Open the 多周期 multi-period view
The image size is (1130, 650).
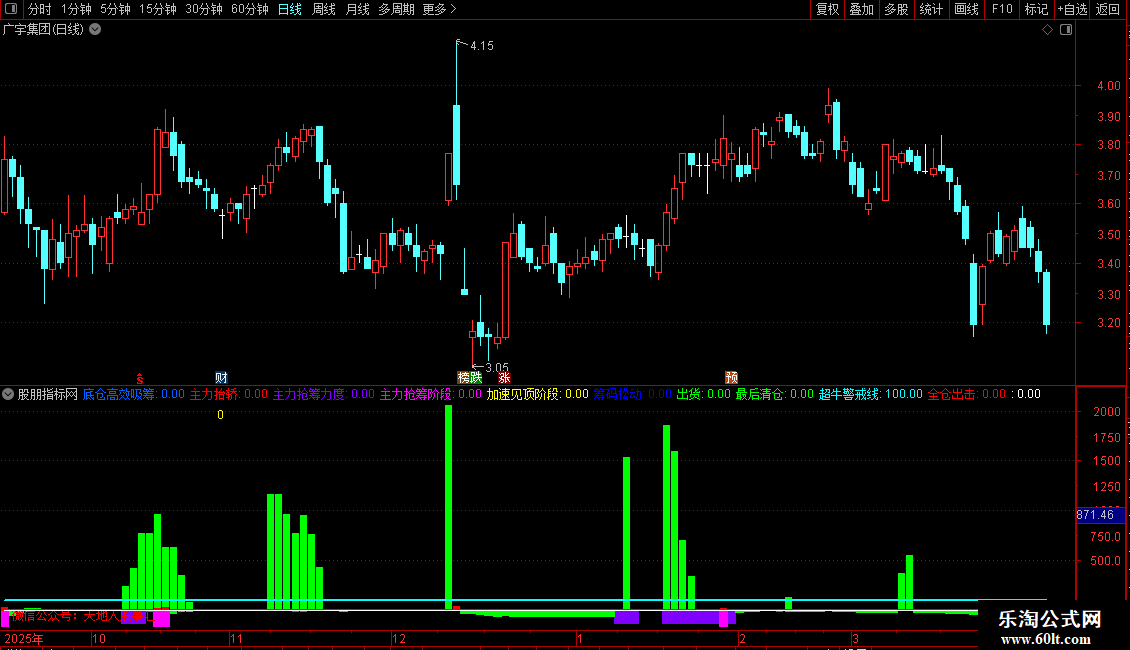pyautogui.click(x=396, y=9)
